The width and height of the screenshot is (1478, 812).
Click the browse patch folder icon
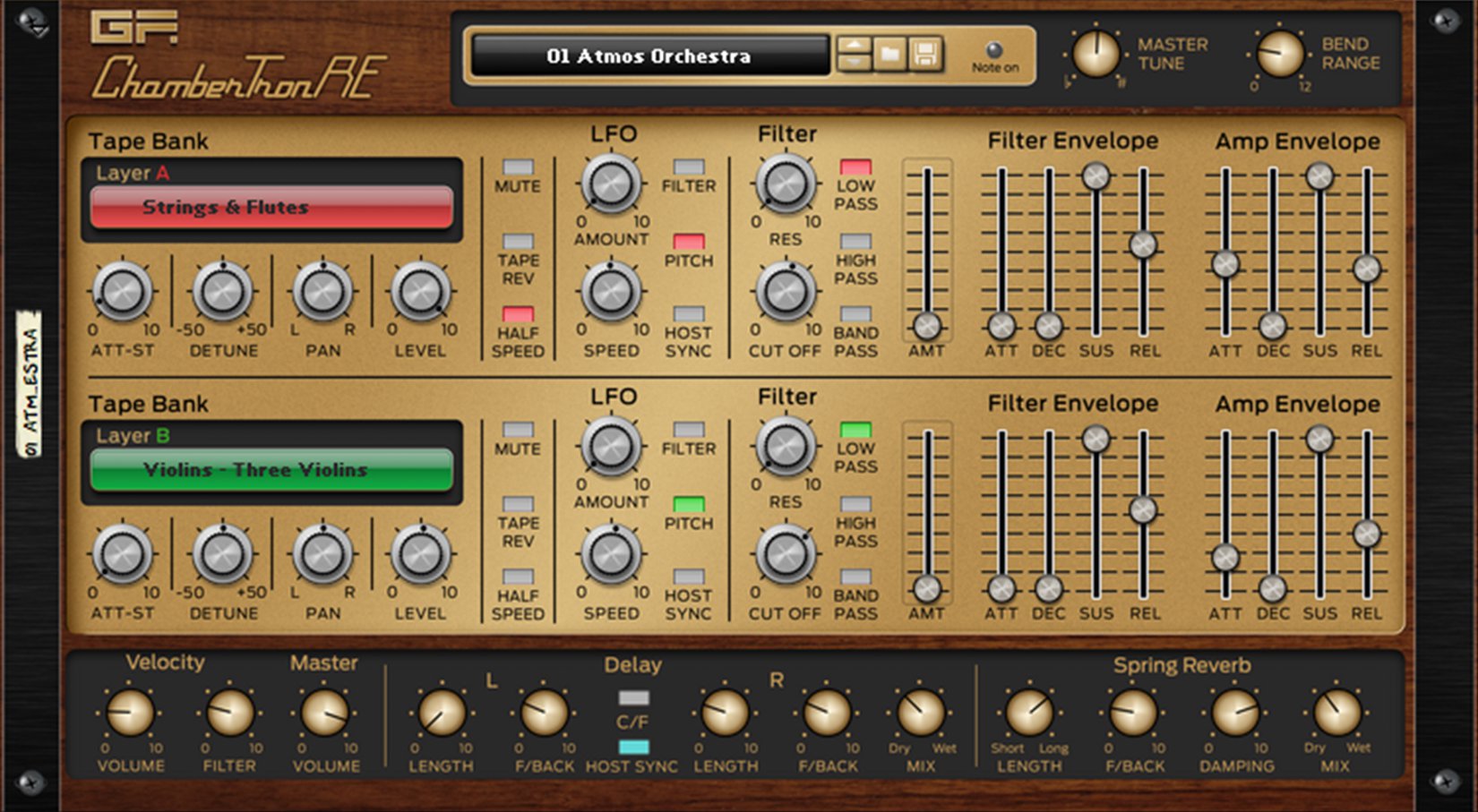coord(889,56)
